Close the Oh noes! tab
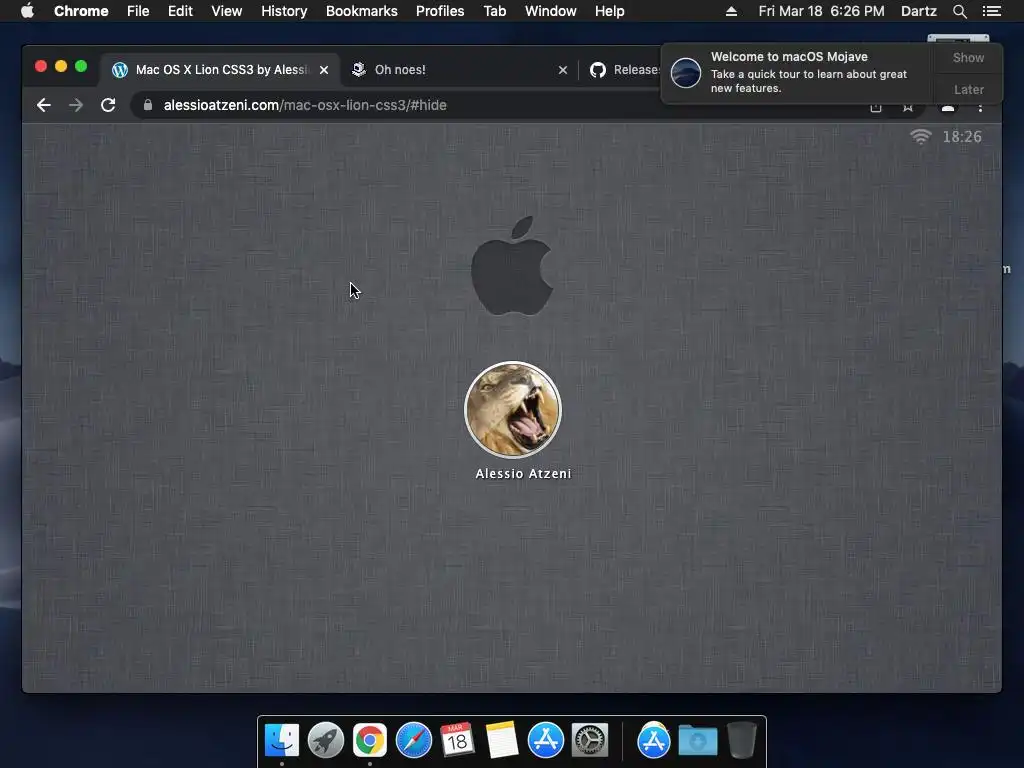This screenshot has width=1024, height=768. click(563, 70)
